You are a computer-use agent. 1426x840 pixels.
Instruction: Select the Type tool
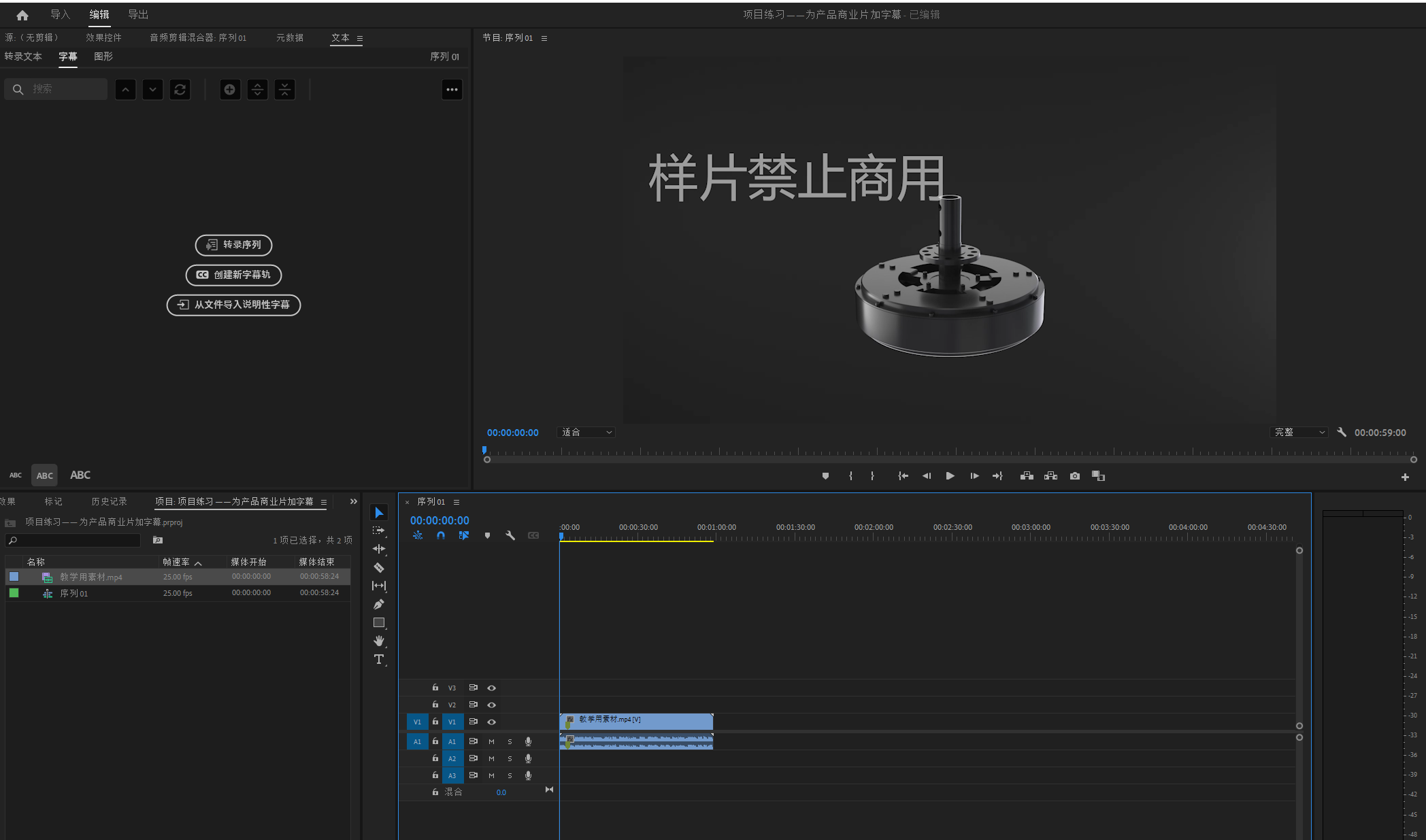pos(379,659)
